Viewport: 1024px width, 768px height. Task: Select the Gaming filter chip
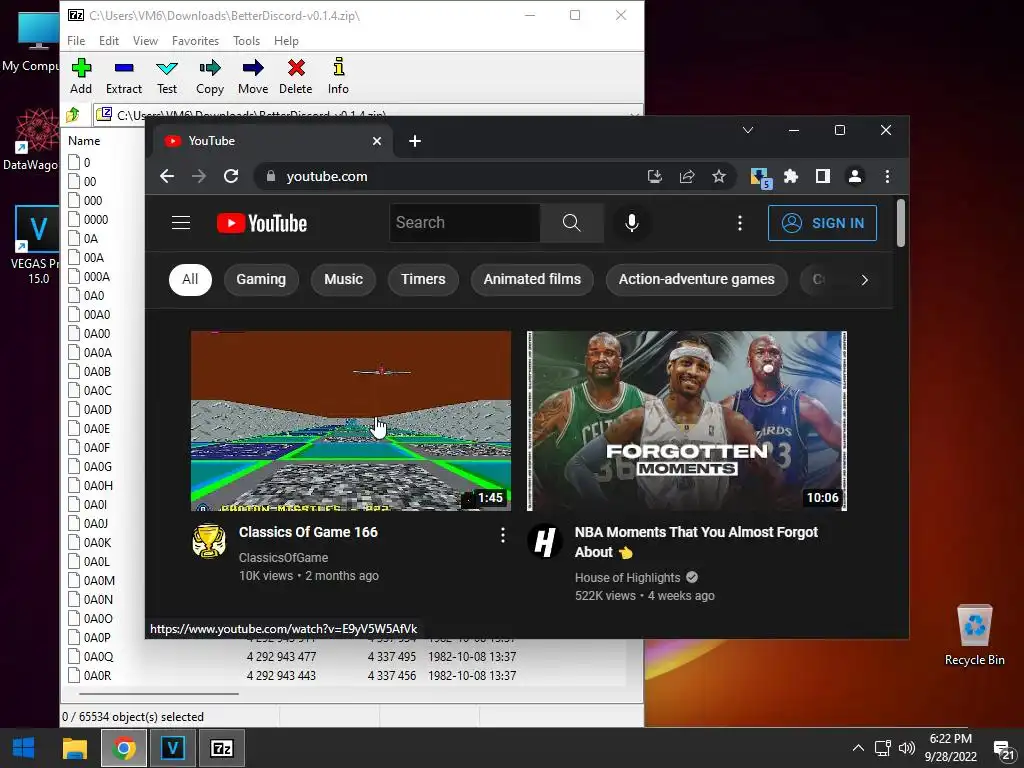coord(261,280)
